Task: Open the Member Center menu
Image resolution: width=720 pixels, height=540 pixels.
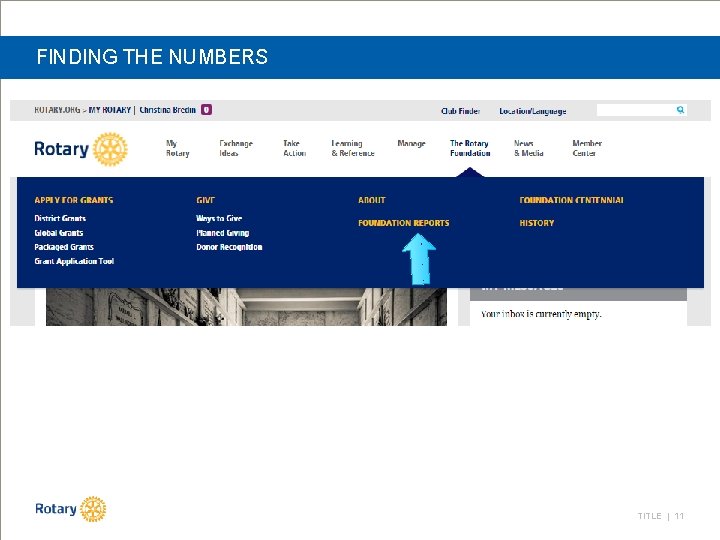Action: [587, 148]
